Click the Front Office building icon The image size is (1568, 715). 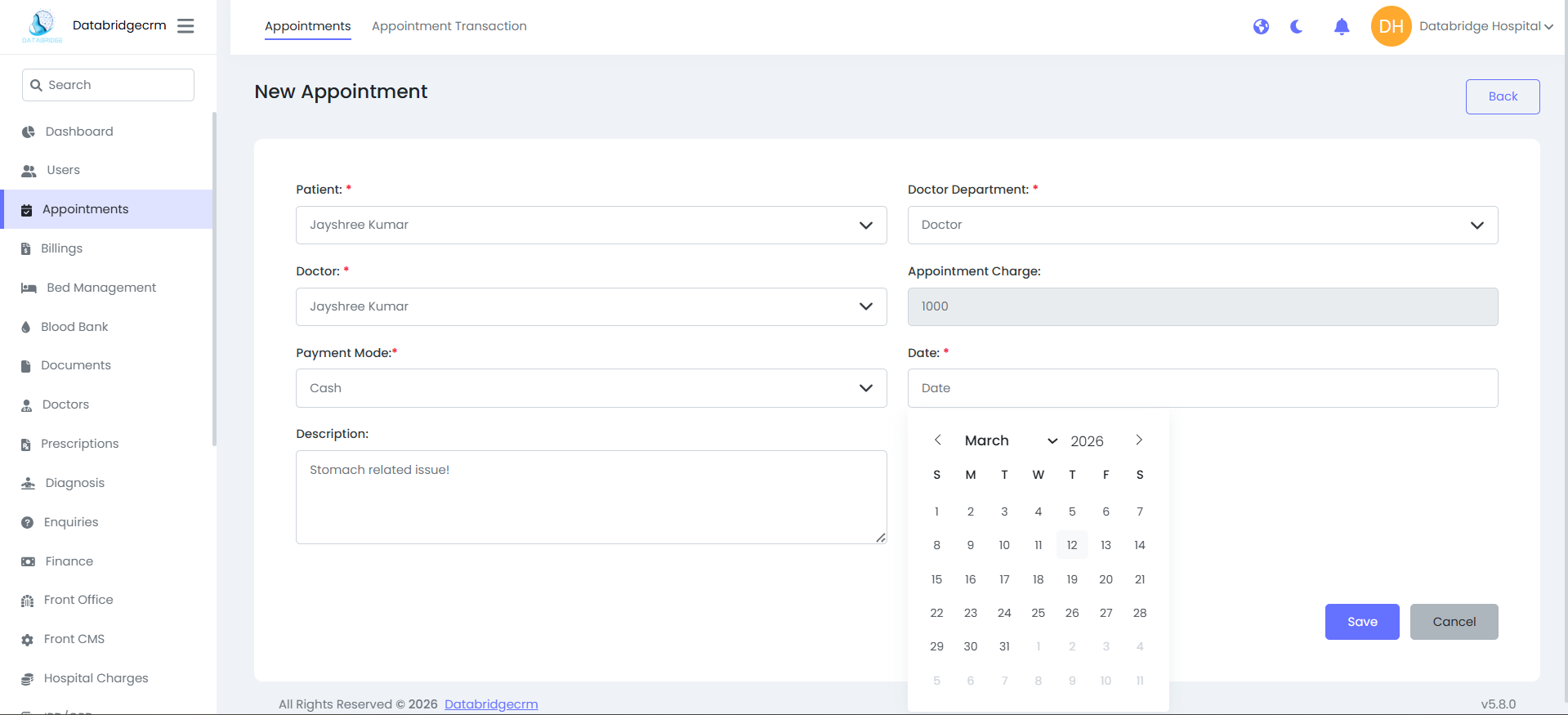point(28,601)
